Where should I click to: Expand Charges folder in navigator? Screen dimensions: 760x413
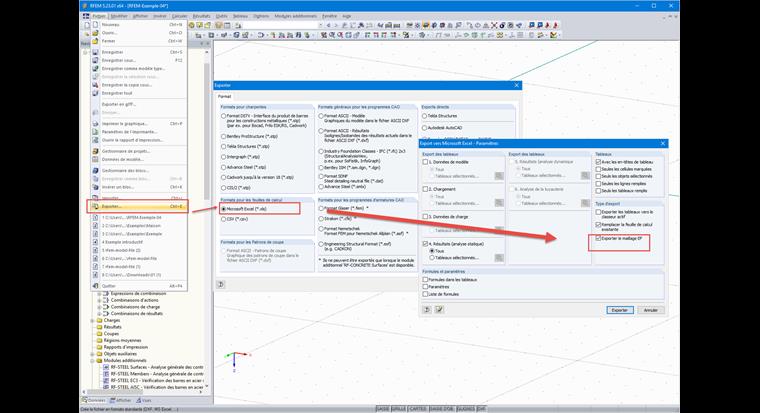coord(93,320)
